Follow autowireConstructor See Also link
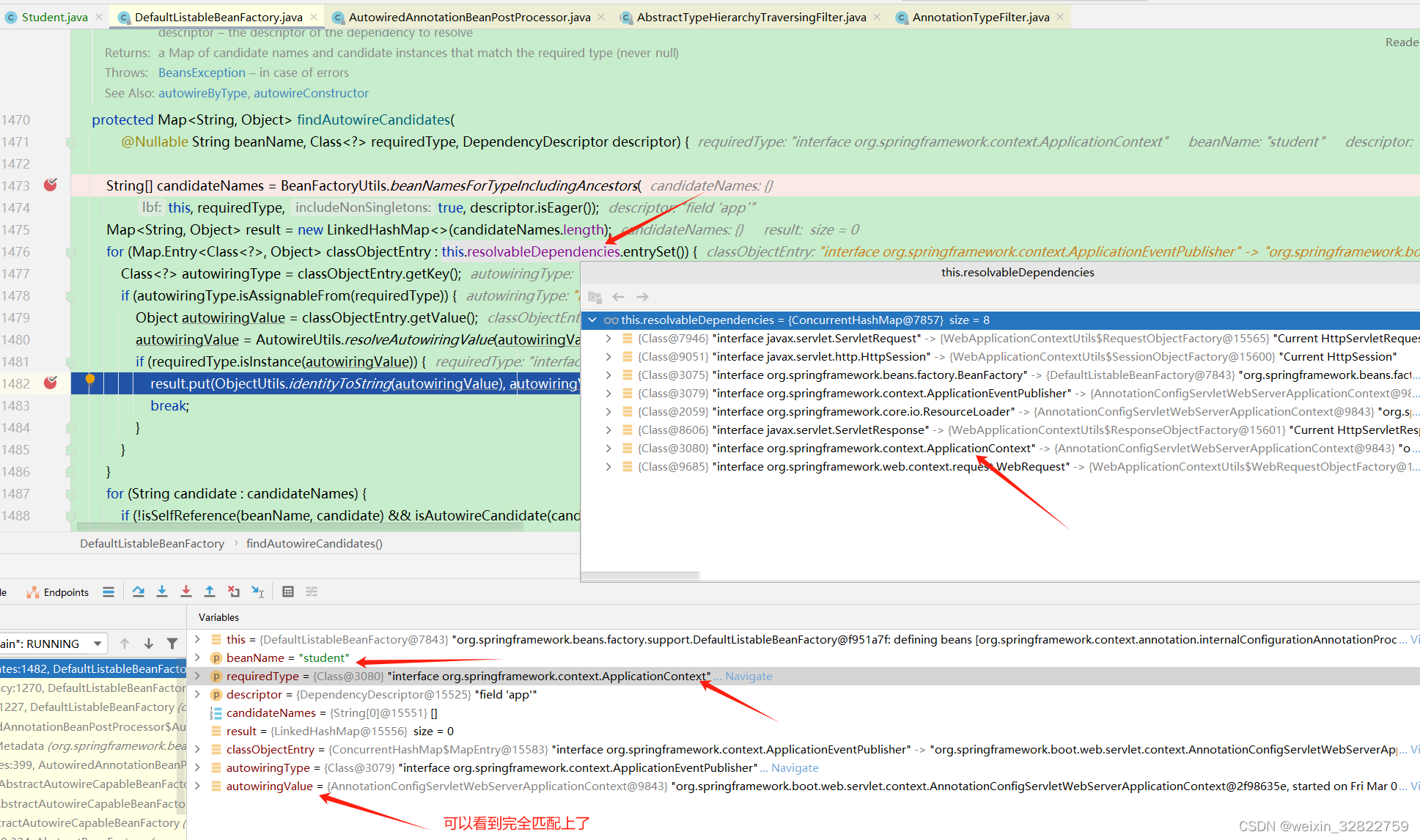This screenshot has width=1420, height=840. tap(311, 93)
